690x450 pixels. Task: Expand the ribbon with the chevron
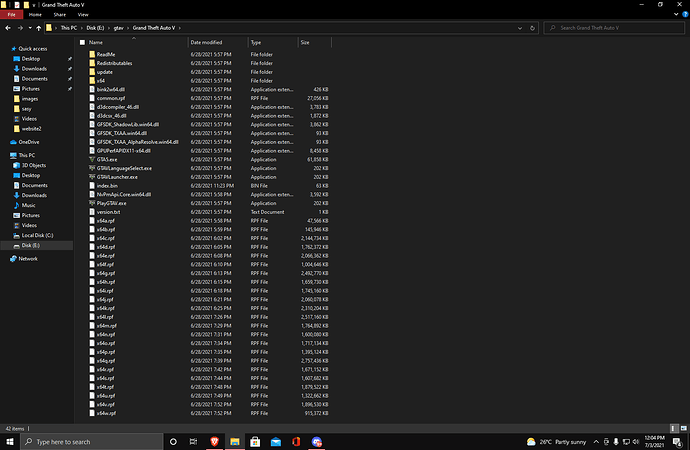pyautogui.click(x=674, y=16)
